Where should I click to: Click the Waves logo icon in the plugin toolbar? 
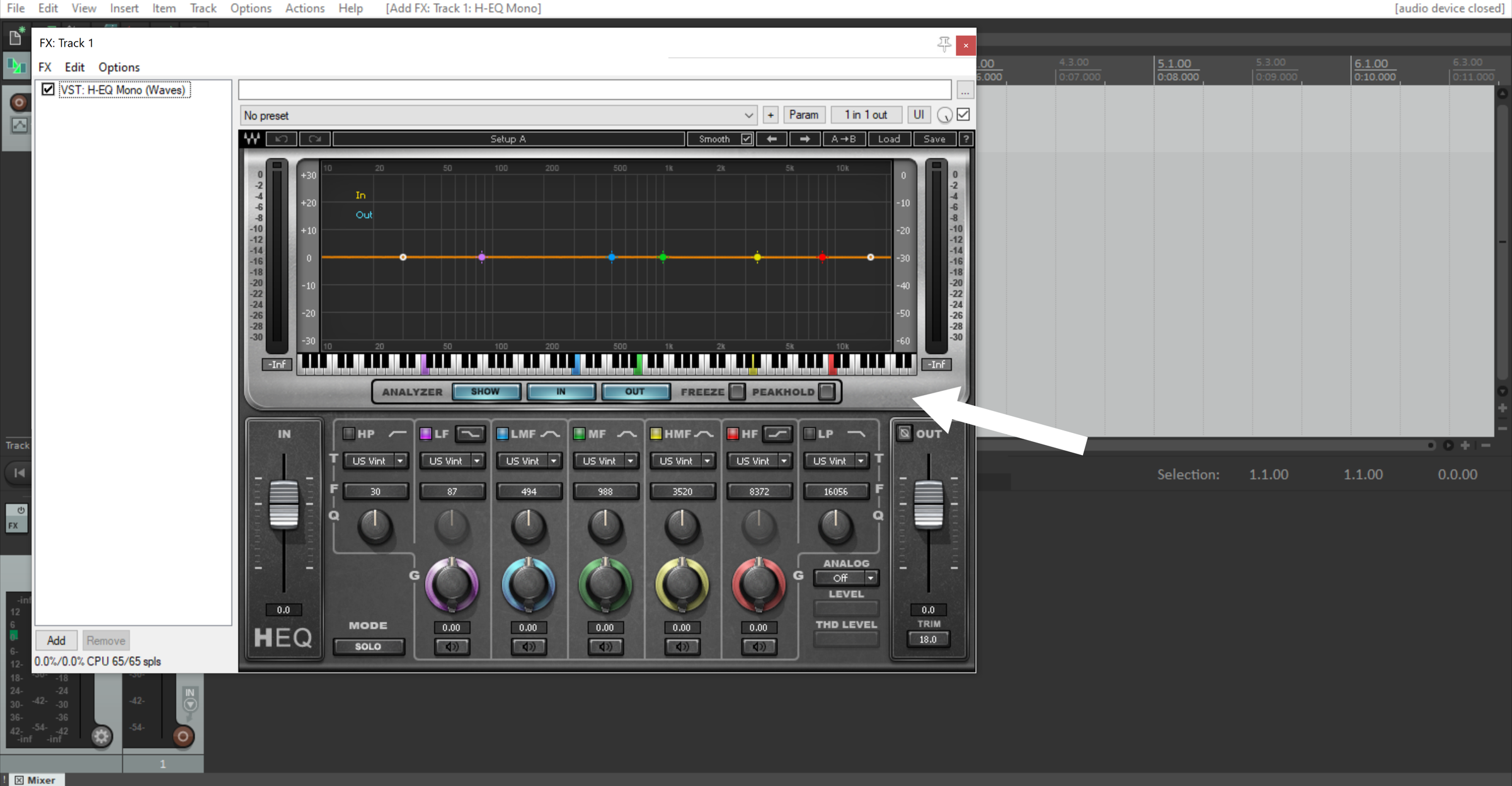[x=251, y=139]
